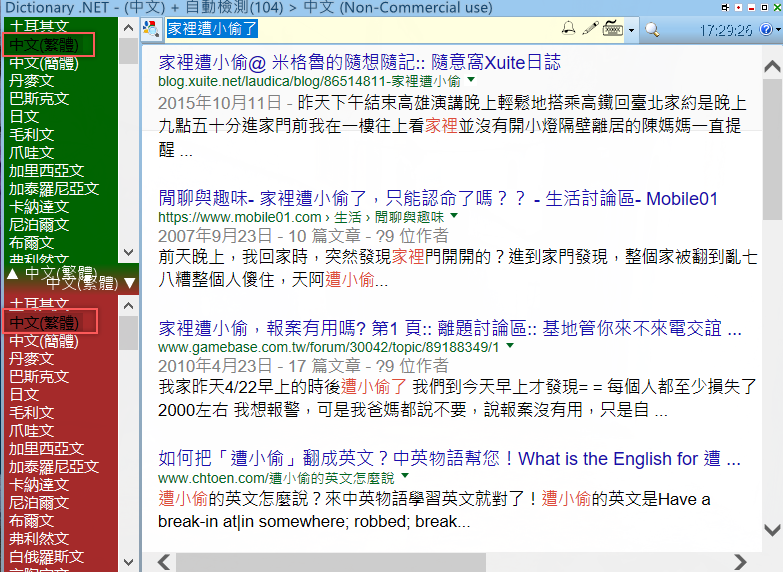The width and height of the screenshot is (783, 572).
Task: Select 加泰羅尼亞文 in green source list
Action: point(54,189)
